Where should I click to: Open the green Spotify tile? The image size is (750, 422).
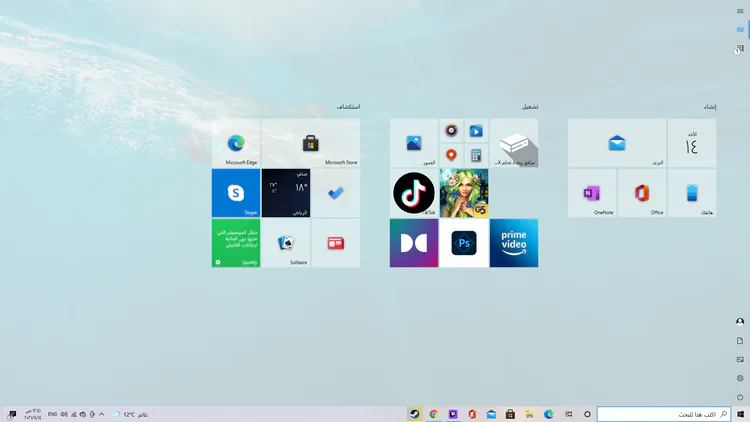pos(236,243)
